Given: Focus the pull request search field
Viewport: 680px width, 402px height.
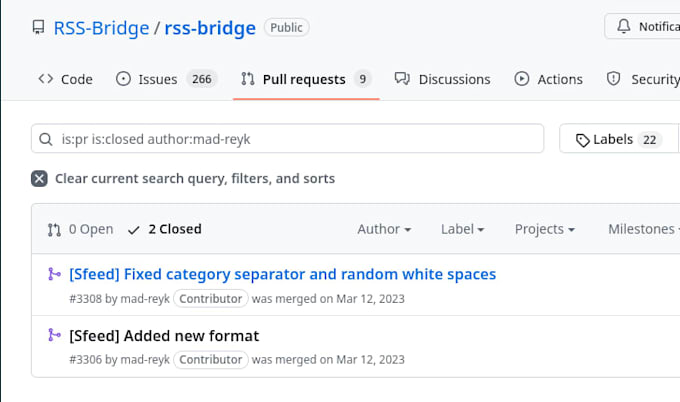Looking at the screenshot, I should click(x=287, y=139).
